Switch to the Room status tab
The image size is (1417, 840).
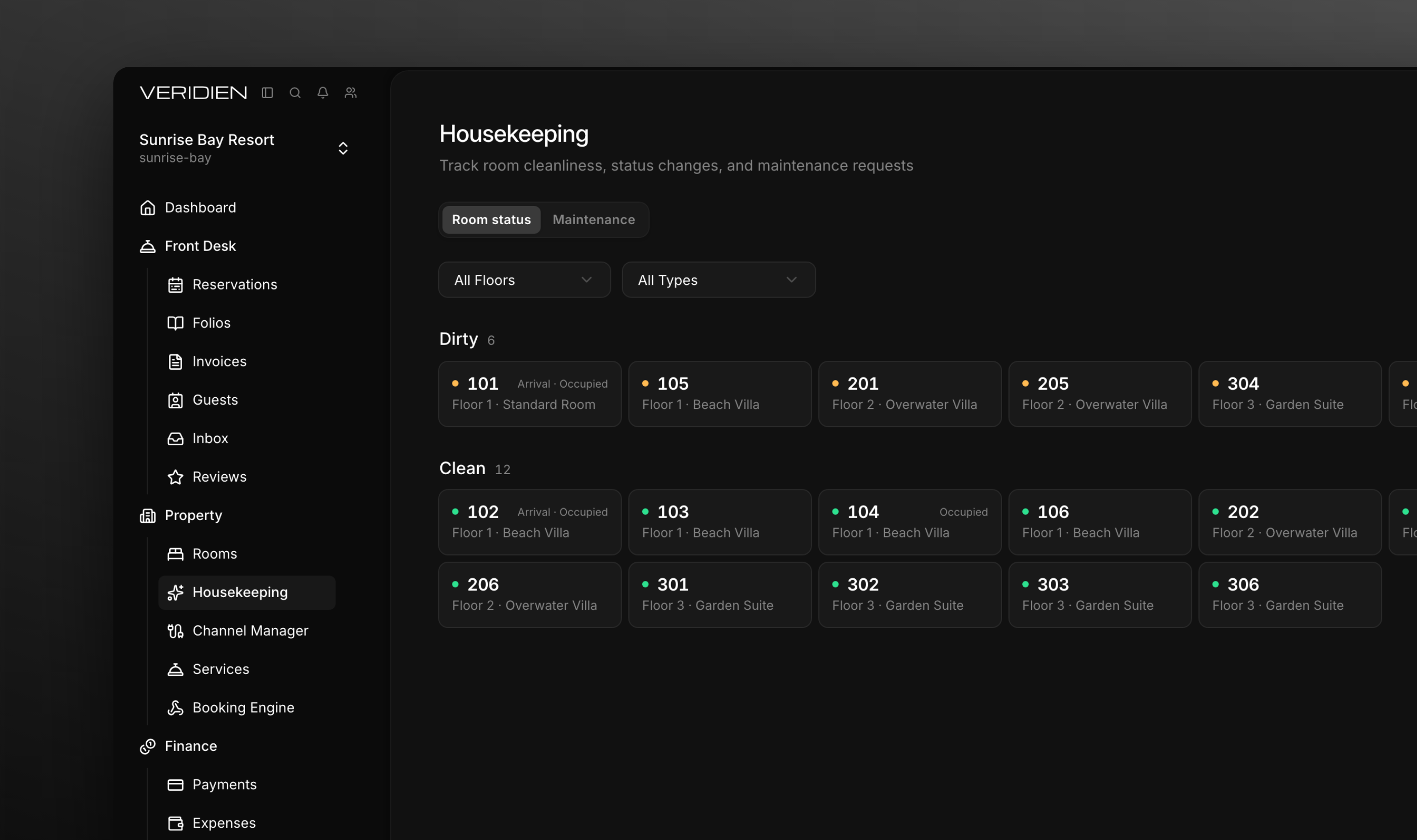coord(491,220)
